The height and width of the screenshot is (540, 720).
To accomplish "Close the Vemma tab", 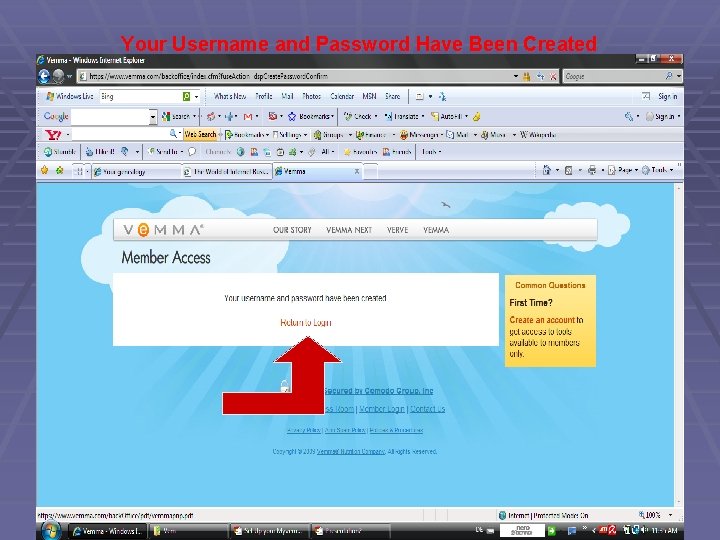I will coord(357,171).
